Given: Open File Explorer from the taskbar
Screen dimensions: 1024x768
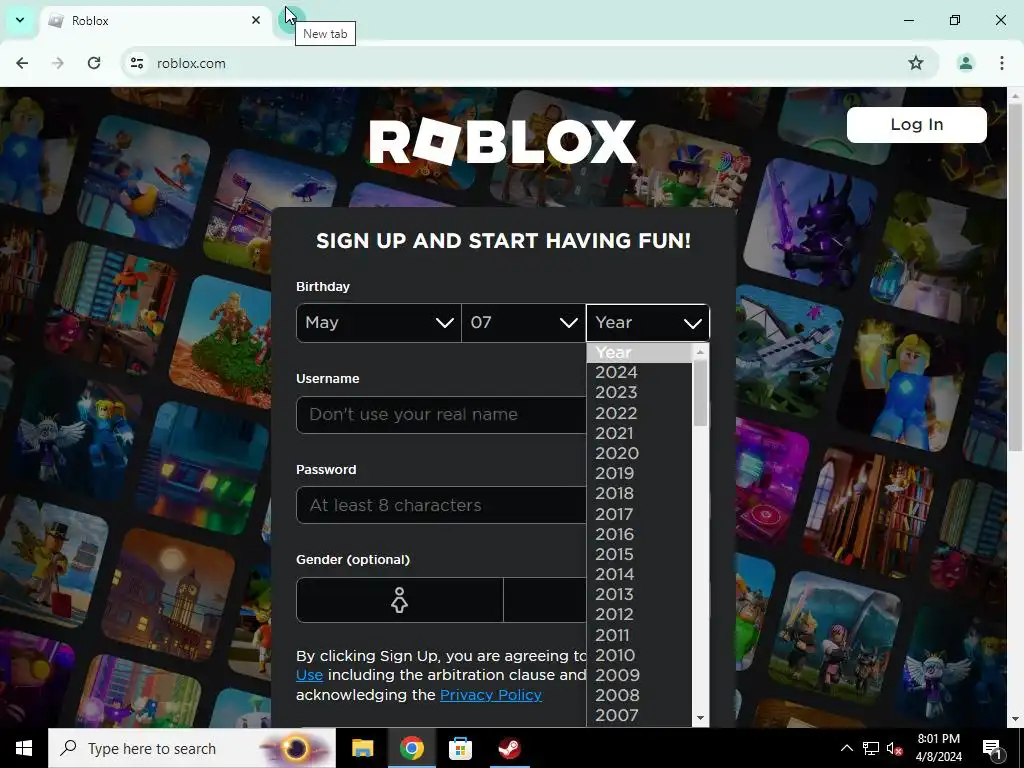Looking at the screenshot, I should coord(362,748).
